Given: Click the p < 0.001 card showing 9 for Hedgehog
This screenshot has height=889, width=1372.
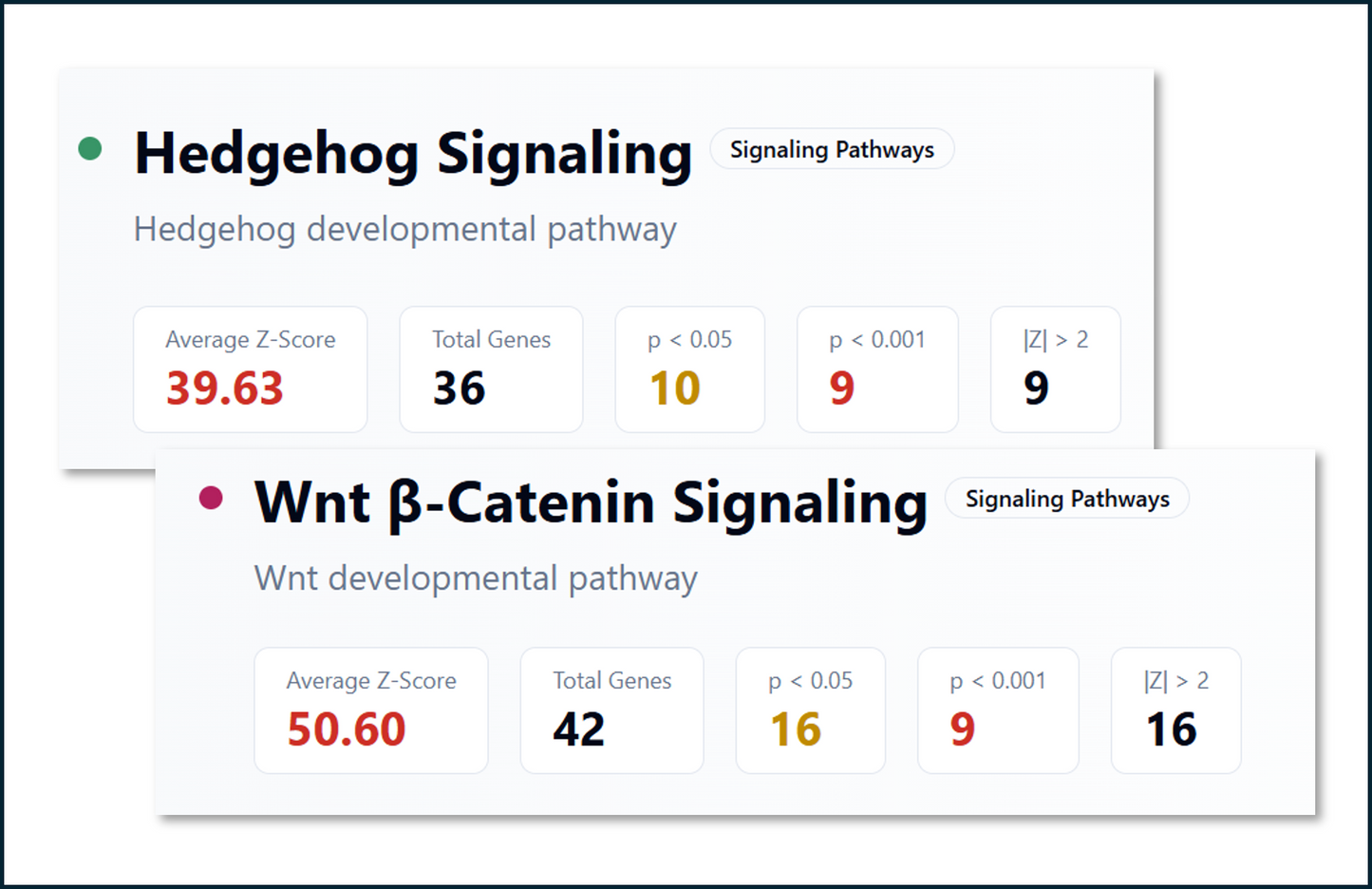Looking at the screenshot, I should (x=877, y=369).
